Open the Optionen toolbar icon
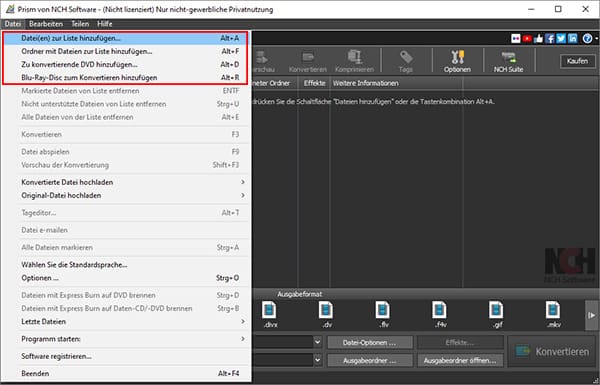This screenshot has width=600, height=385. (x=457, y=61)
